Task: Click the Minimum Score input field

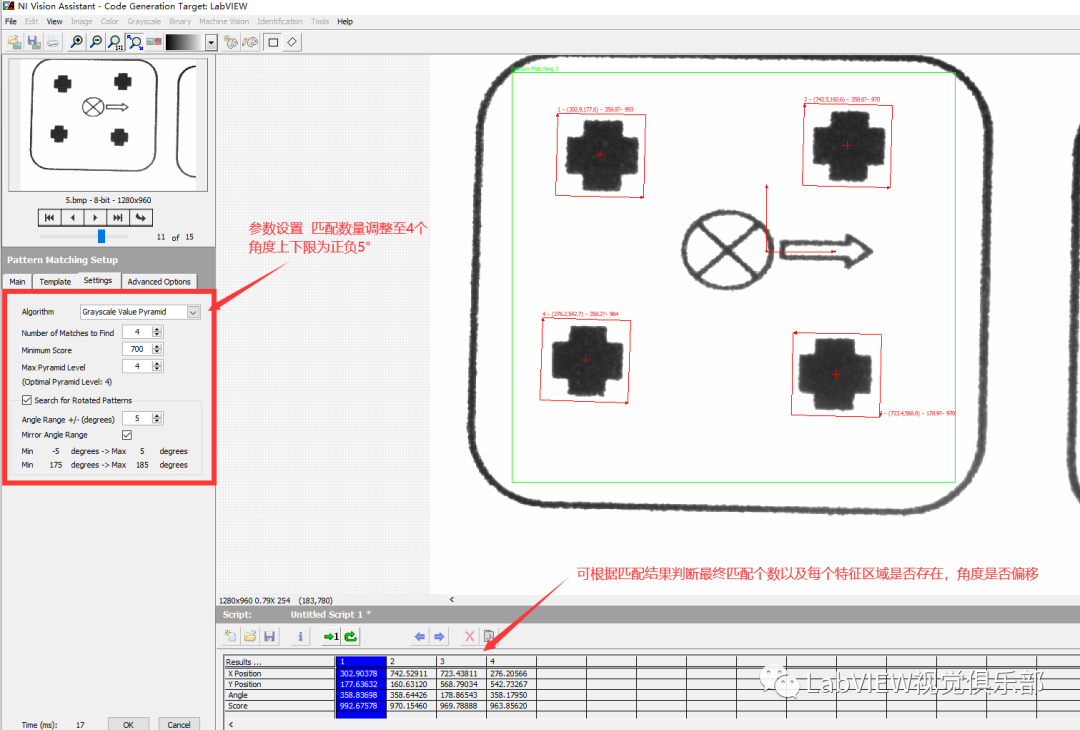Action: coord(135,349)
